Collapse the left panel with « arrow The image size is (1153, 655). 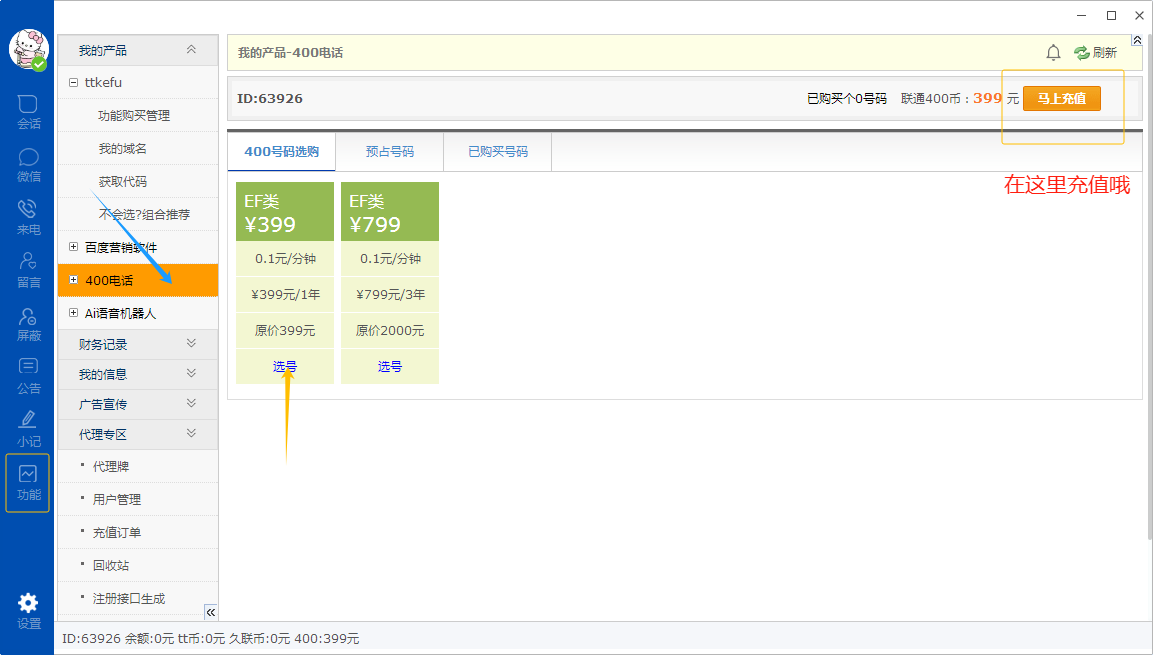tap(210, 612)
